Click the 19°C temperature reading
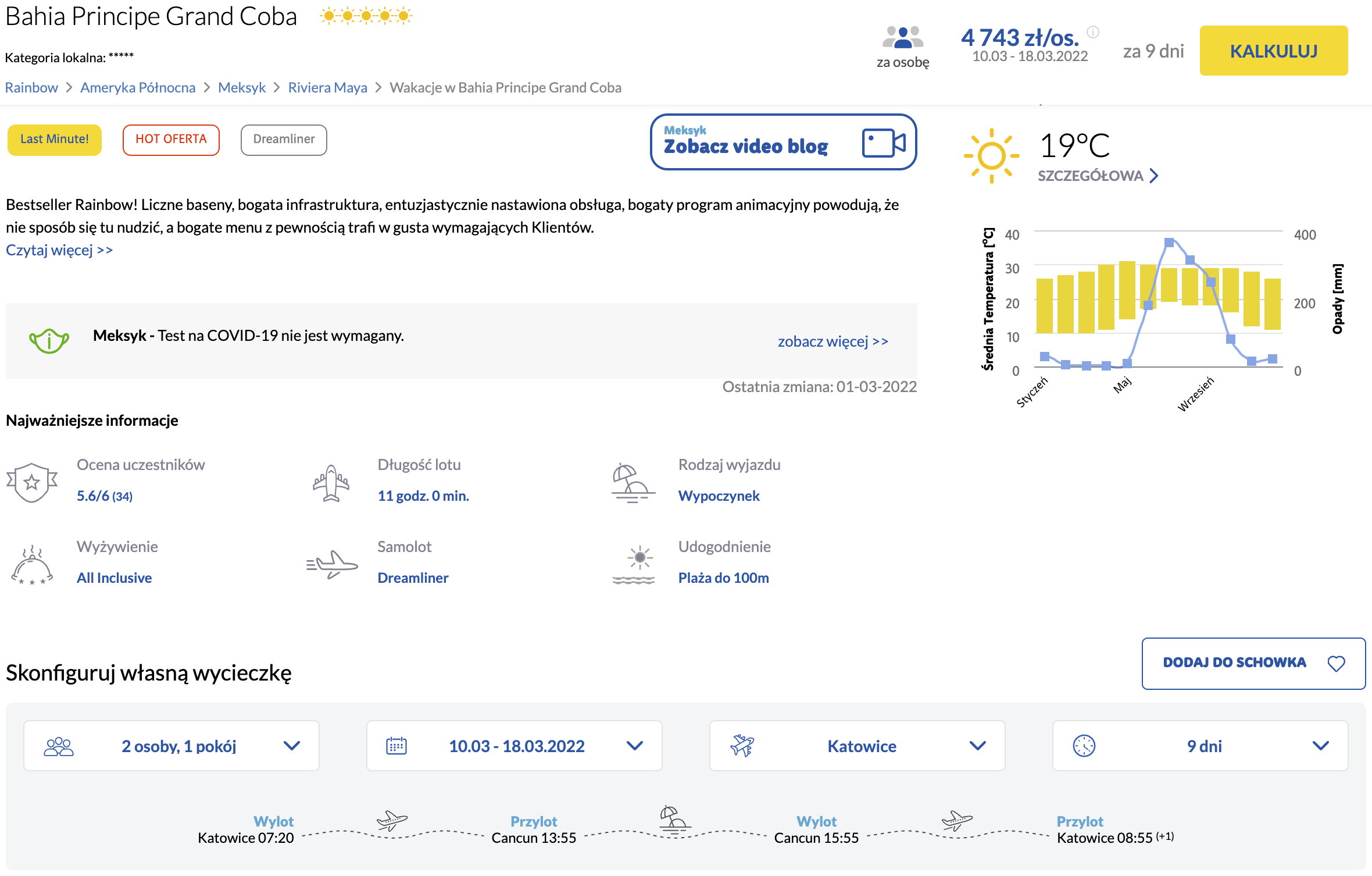This screenshot has width=1372, height=876. 1074,145
